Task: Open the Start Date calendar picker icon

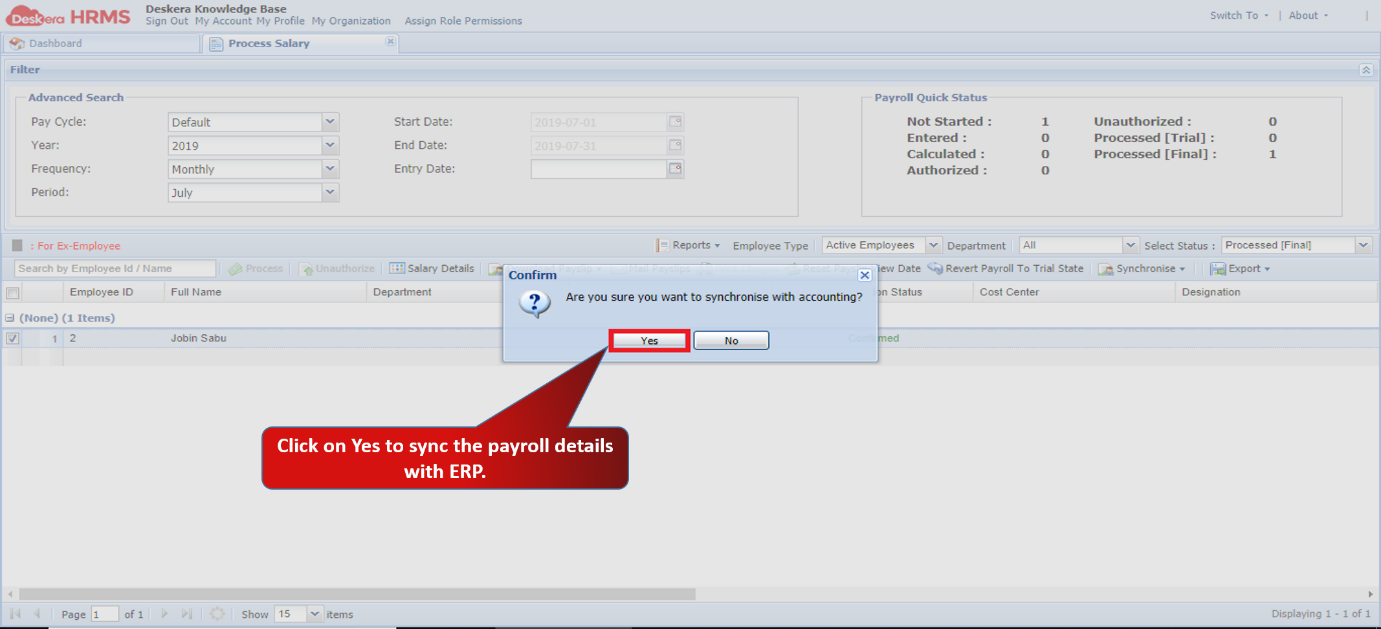Action: coord(676,122)
